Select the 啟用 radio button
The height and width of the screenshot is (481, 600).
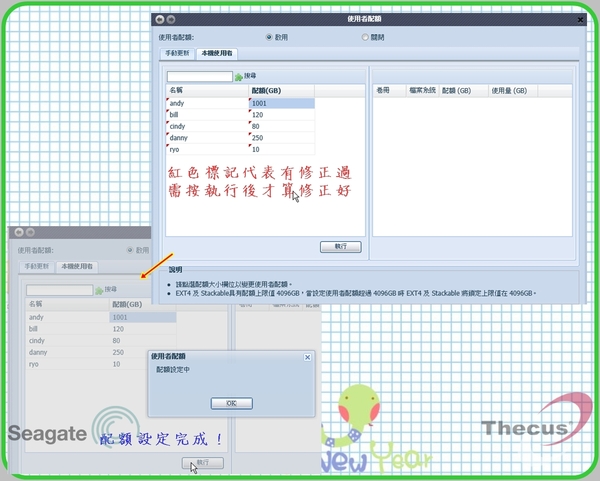[x=270, y=37]
